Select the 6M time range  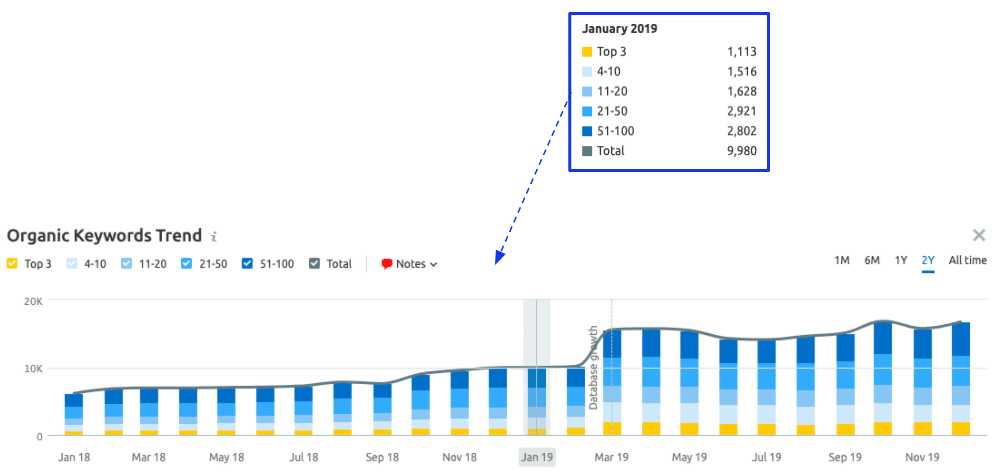(872, 261)
